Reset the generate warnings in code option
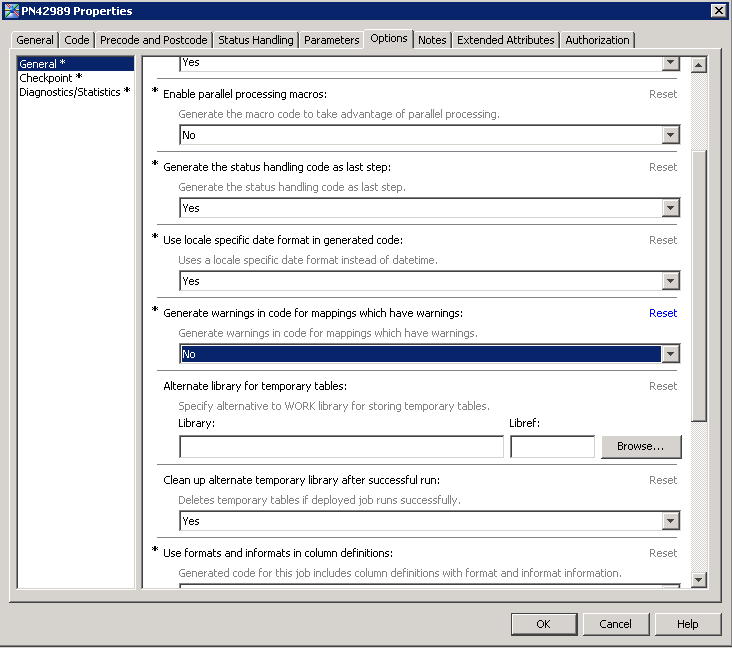The image size is (732, 648). [x=662, y=313]
